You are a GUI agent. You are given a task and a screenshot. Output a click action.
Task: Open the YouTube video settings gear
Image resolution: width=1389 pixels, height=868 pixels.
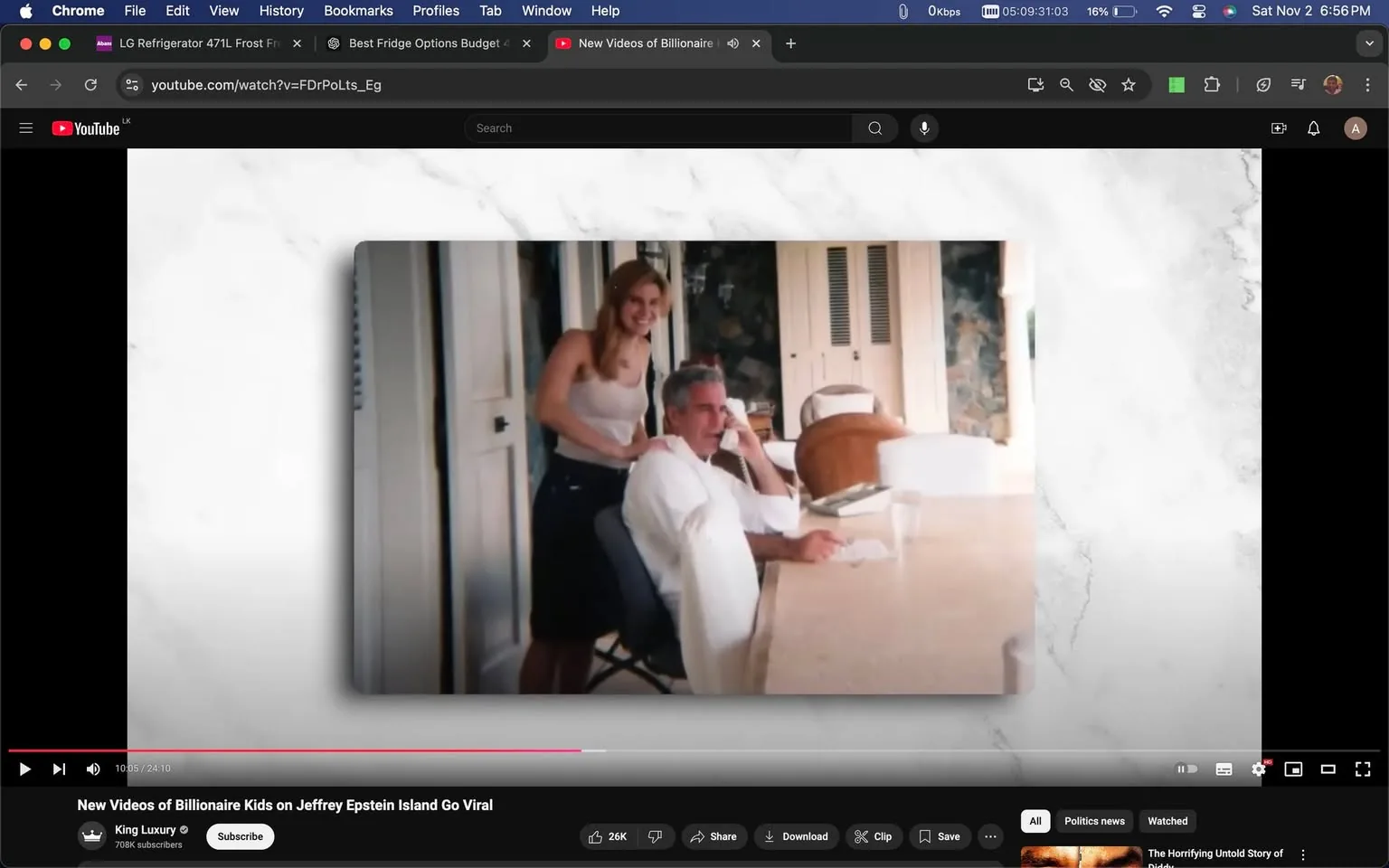1258,769
